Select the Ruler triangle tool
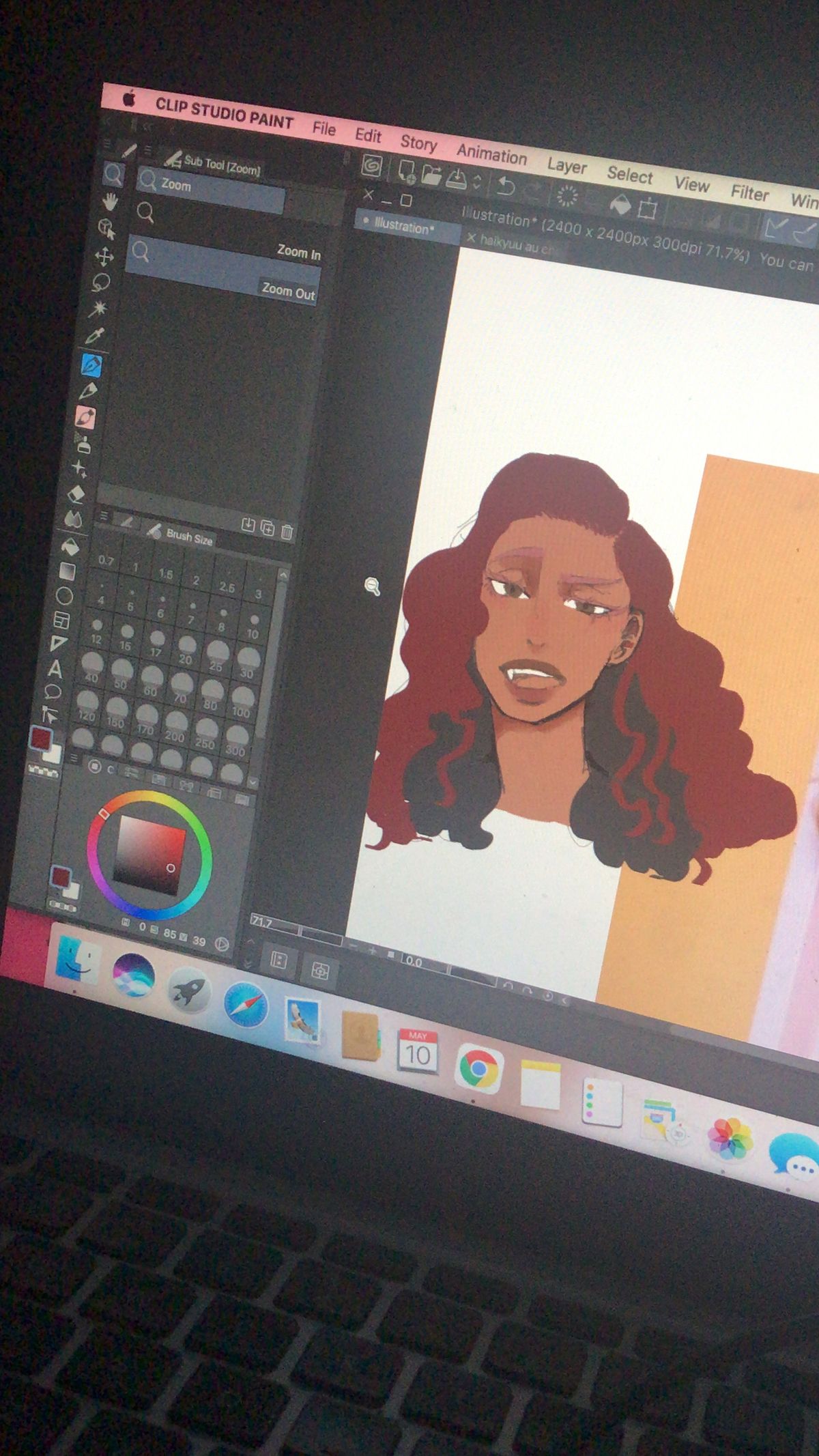Image resolution: width=819 pixels, height=1456 pixels. click(59, 644)
